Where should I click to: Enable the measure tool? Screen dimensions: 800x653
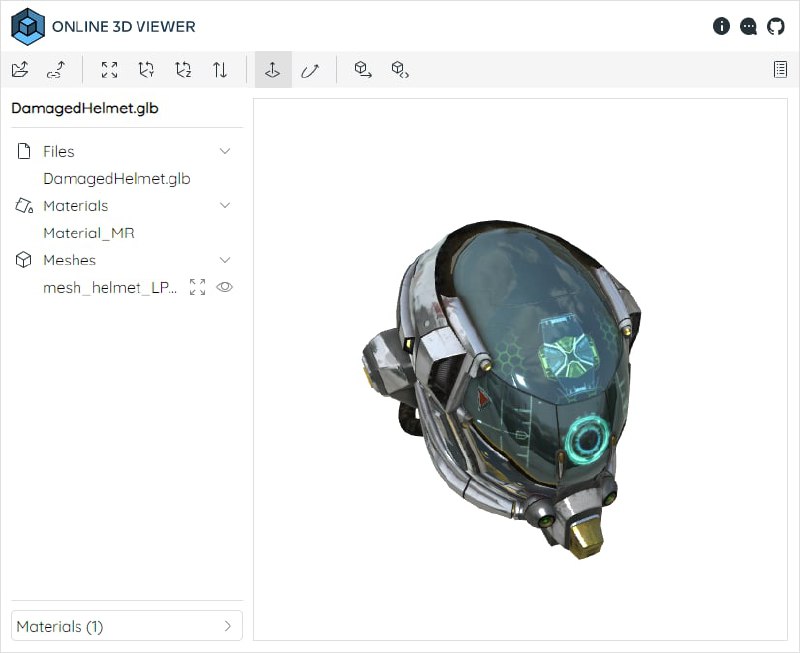[310, 70]
